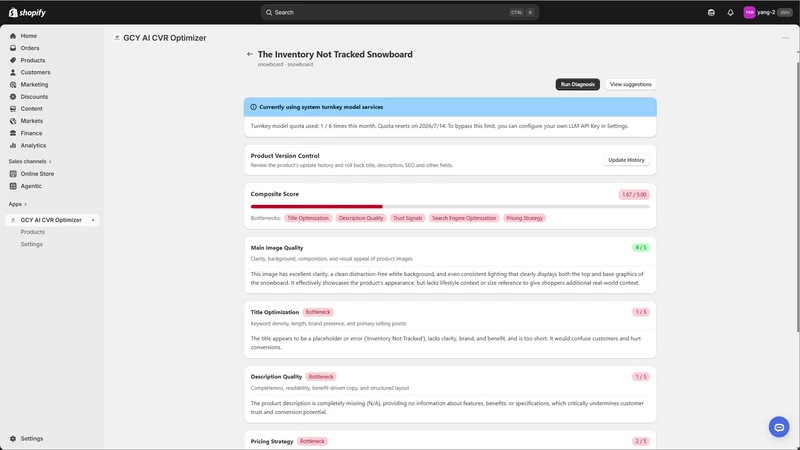Click the Shopify logo
Image resolution: width=800 pixels, height=450 pixels.
point(27,12)
